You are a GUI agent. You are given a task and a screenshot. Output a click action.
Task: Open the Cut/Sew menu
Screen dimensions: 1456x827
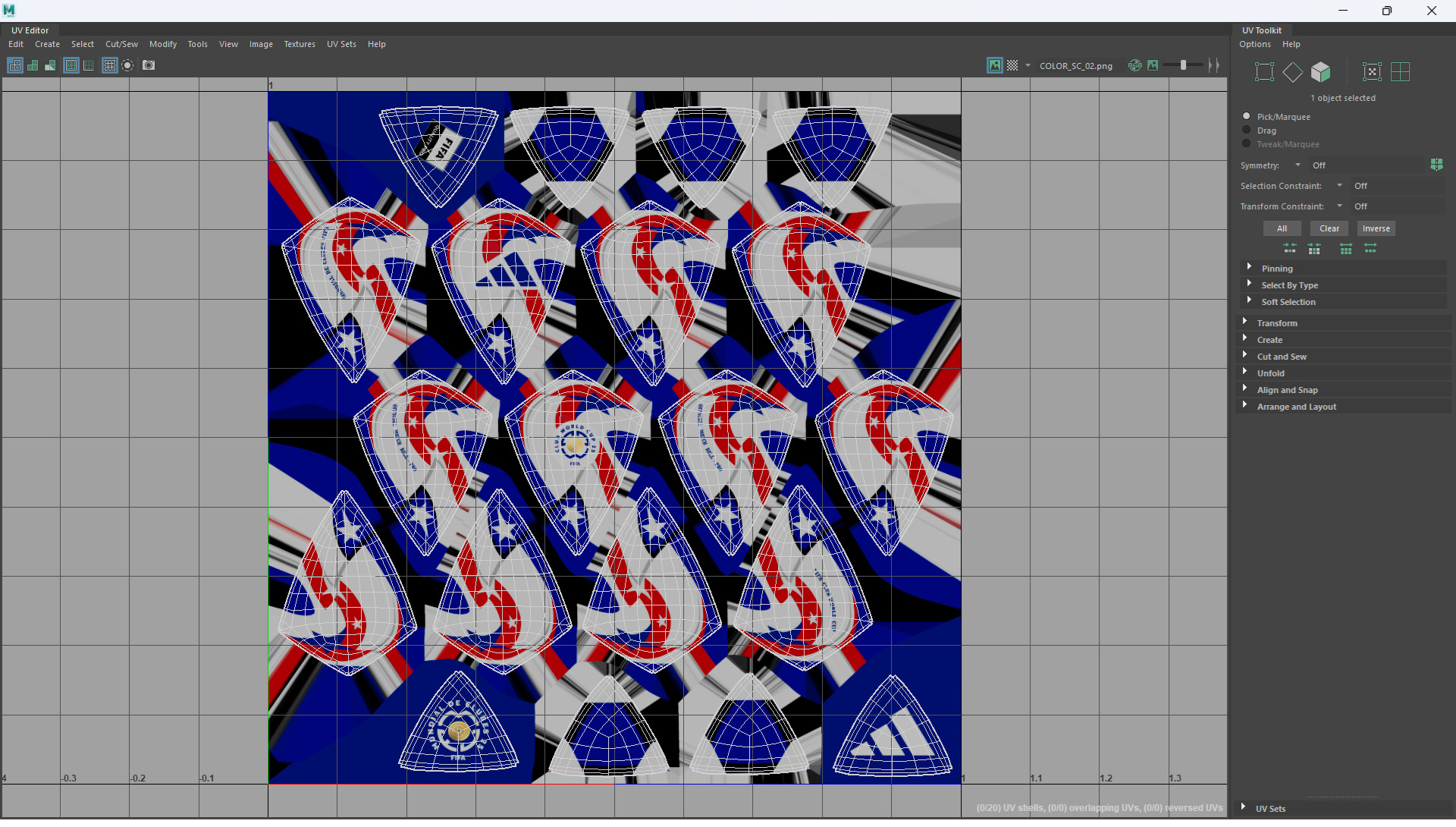coord(121,45)
